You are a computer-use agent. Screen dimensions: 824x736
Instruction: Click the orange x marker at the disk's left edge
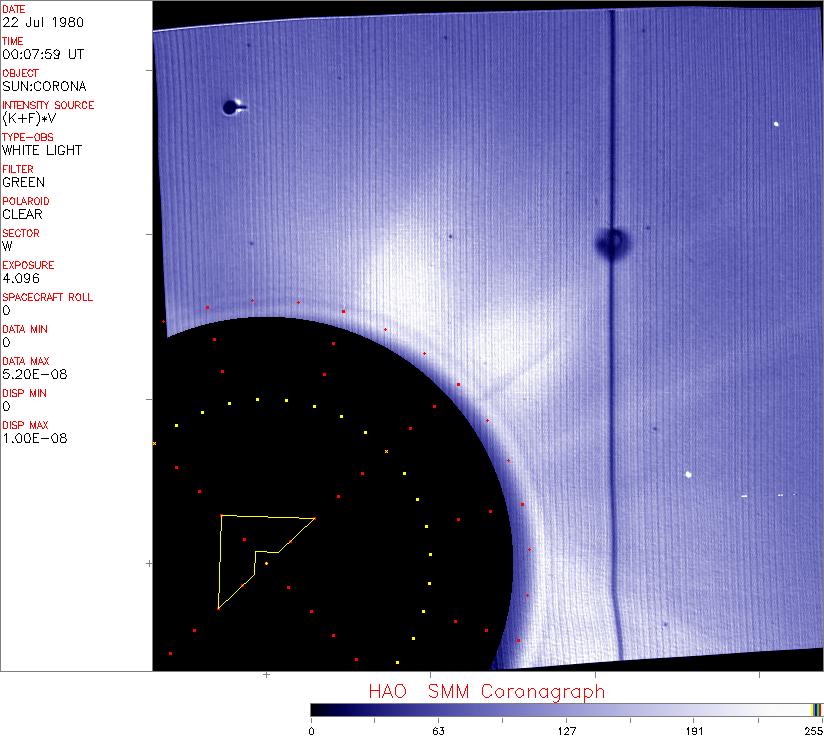(154, 442)
